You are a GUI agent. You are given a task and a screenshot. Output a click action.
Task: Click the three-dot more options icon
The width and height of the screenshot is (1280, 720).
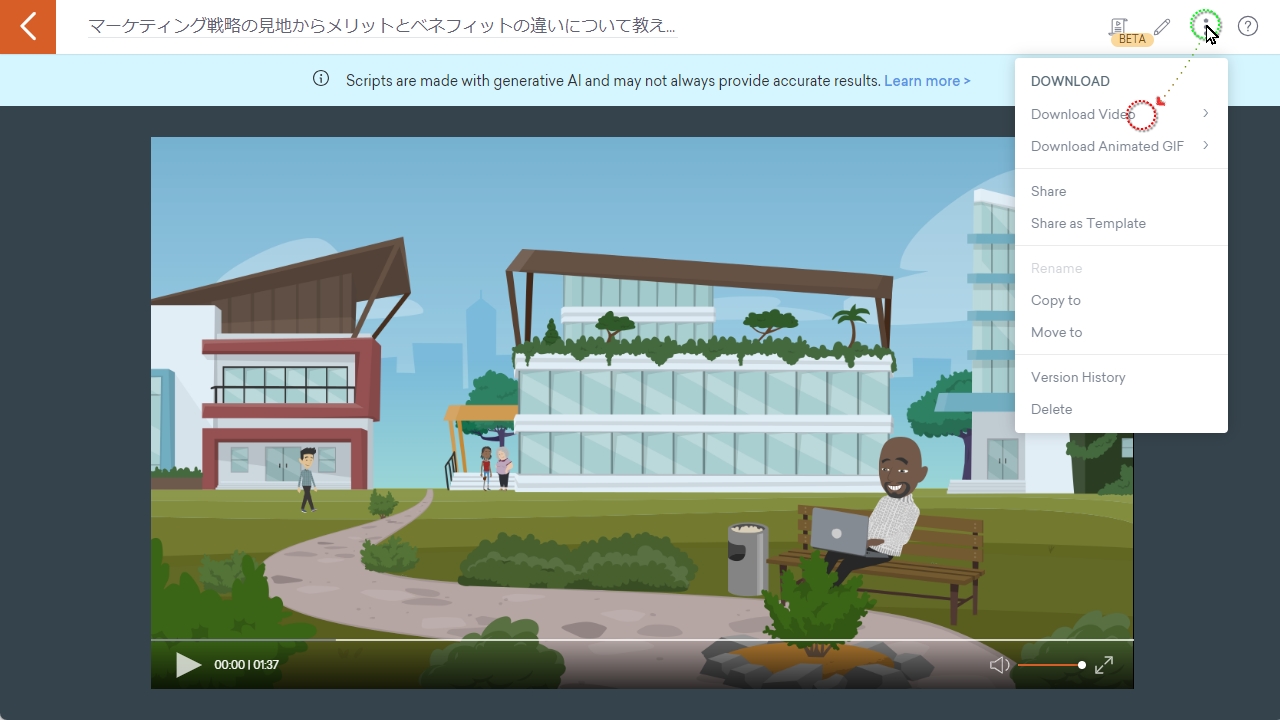1206,26
